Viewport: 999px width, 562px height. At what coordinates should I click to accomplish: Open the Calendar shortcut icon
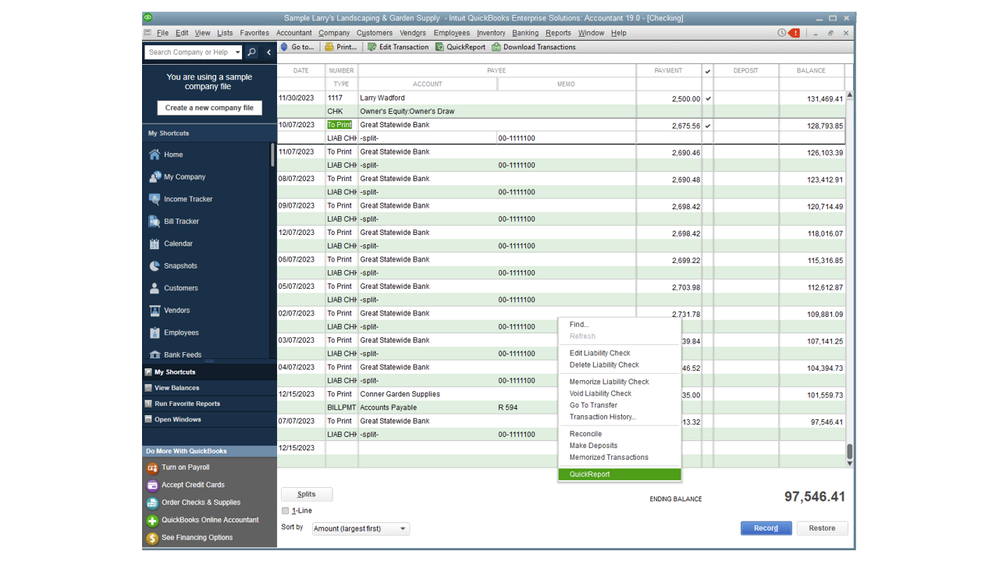coord(154,244)
